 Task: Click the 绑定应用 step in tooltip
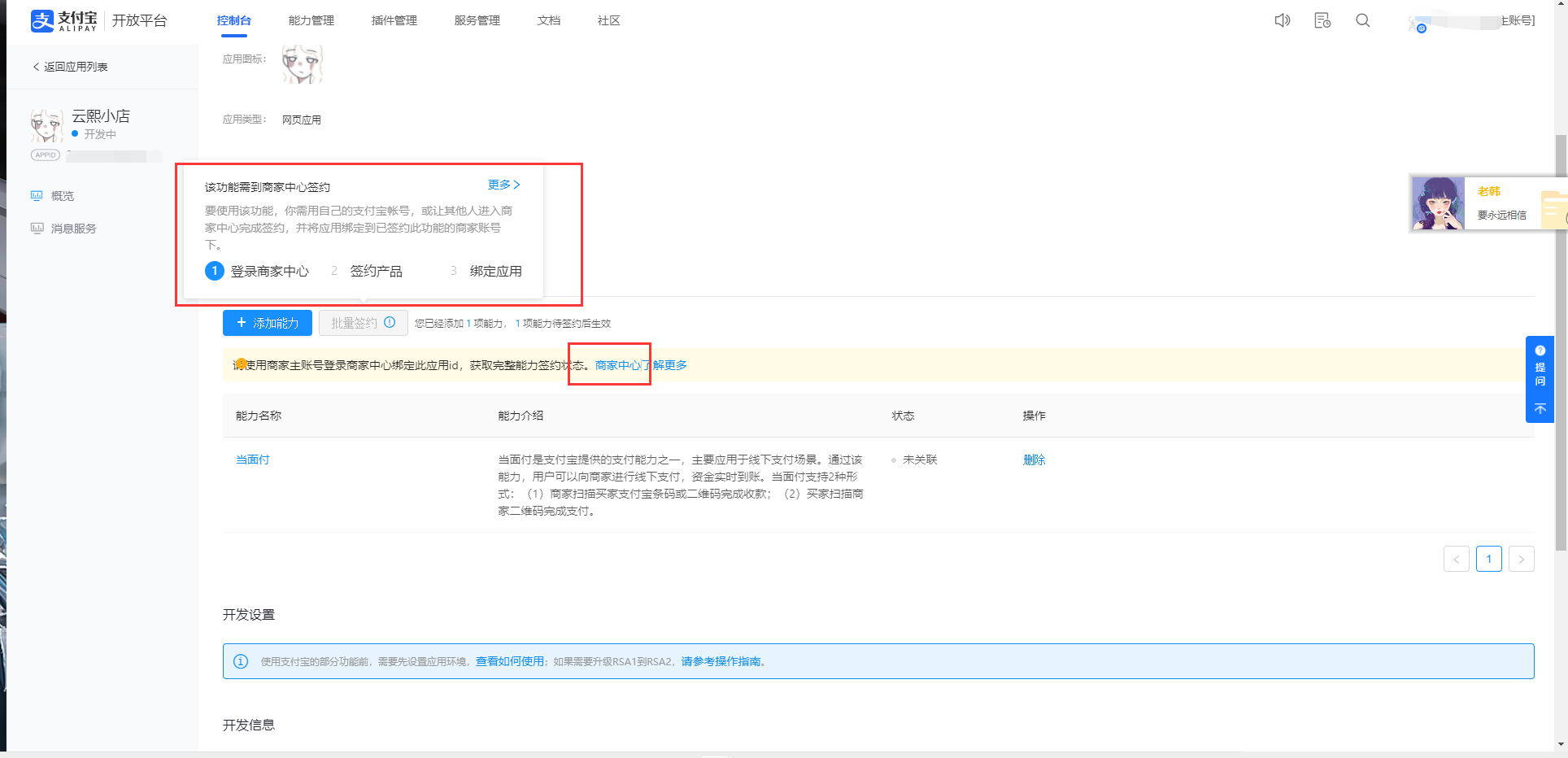496,271
